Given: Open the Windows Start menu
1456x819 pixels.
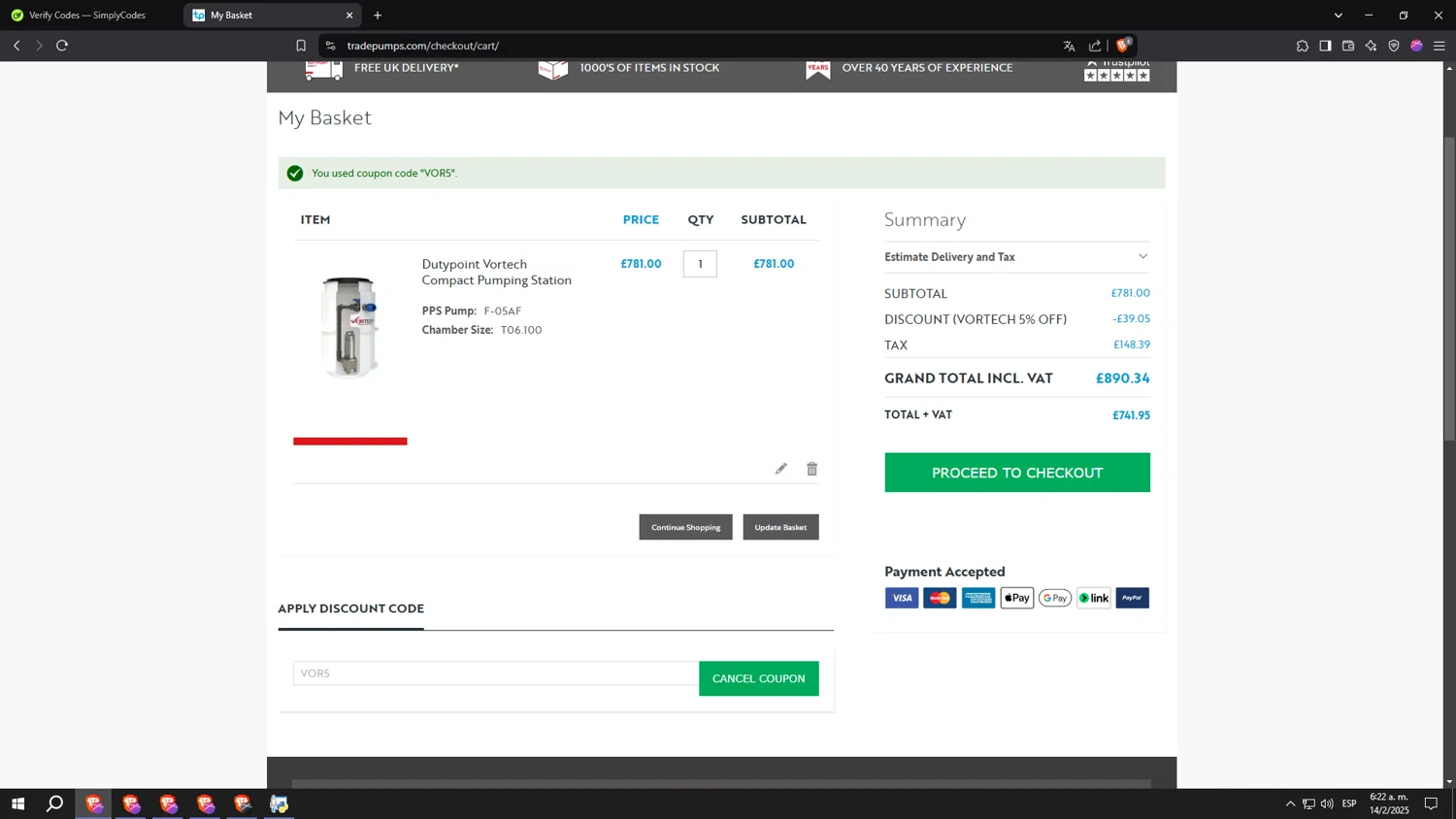Looking at the screenshot, I should (17, 803).
